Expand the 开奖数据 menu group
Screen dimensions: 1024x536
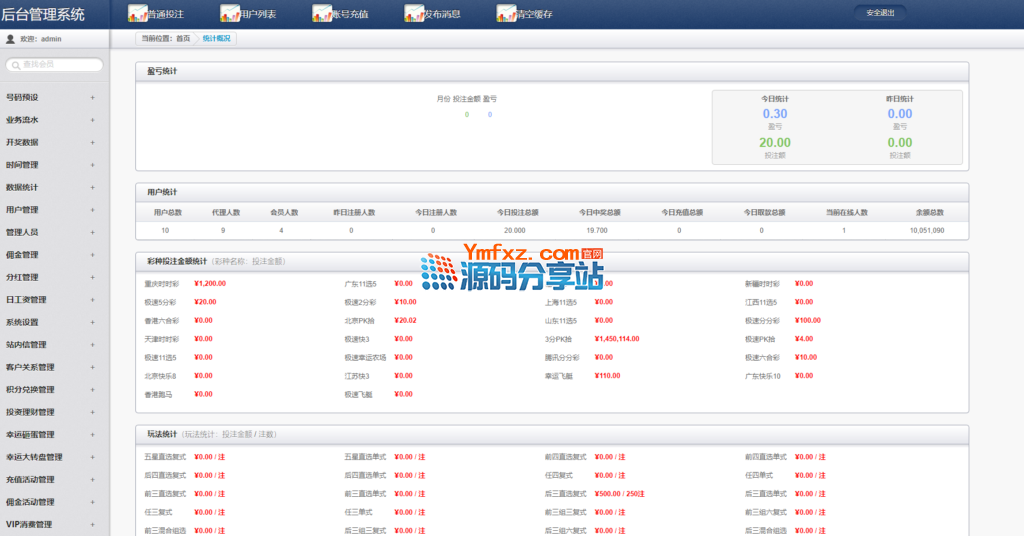(x=92, y=143)
